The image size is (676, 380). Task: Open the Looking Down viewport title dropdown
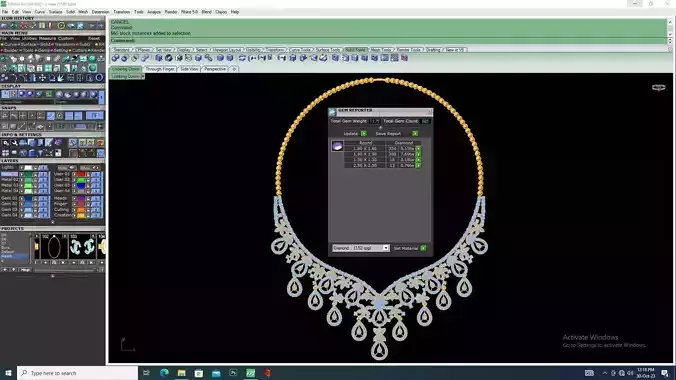tap(143, 76)
